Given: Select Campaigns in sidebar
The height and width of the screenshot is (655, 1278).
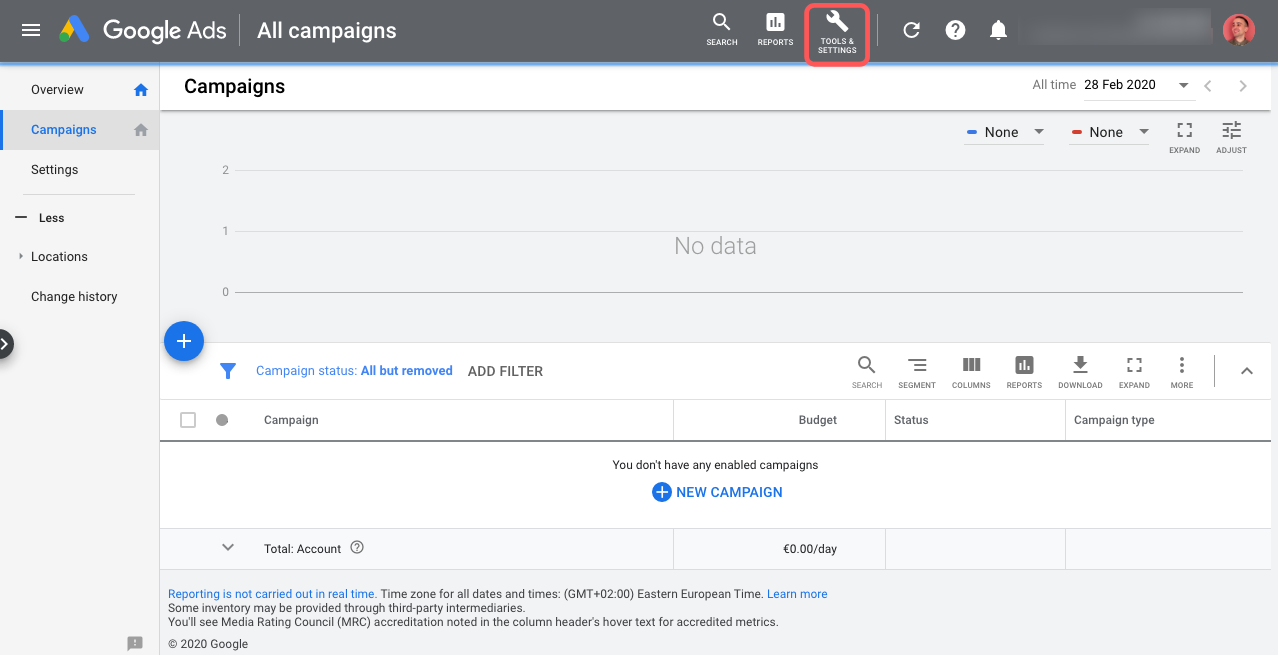Looking at the screenshot, I should (x=64, y=130).
